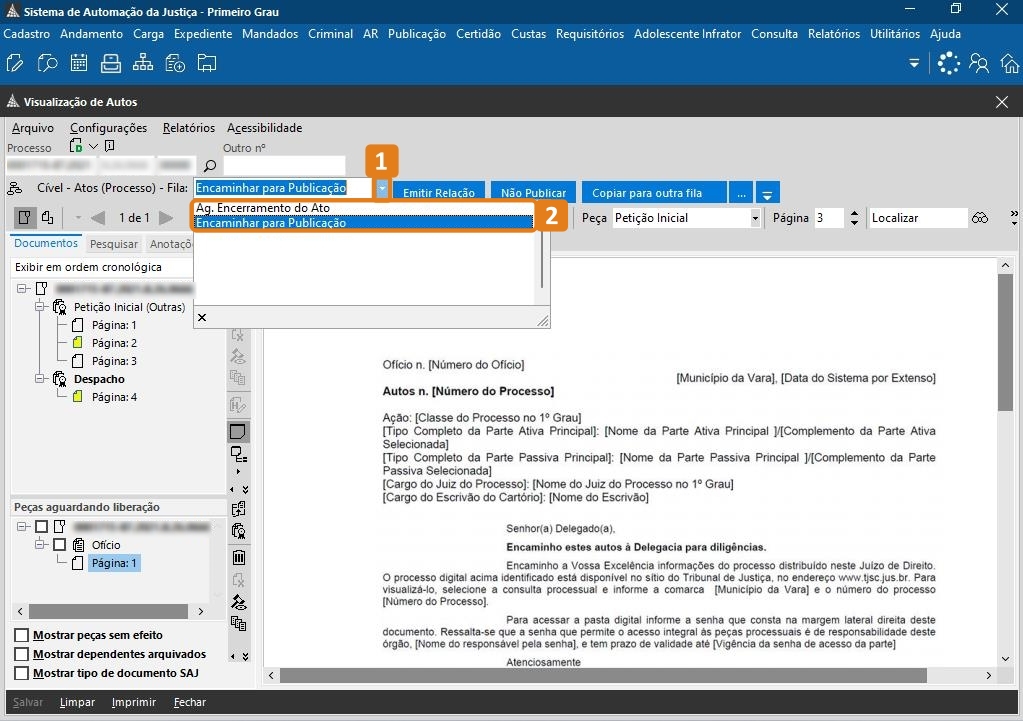
Task: Click the organization chart icon in top toolbar
Action: tap(143, 64)
